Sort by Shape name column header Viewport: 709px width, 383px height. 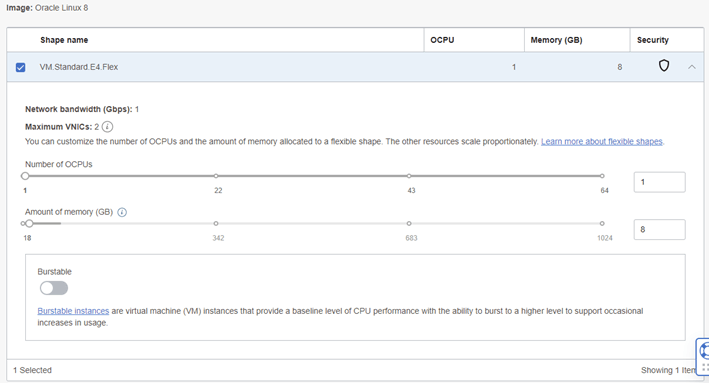[64, 40]
